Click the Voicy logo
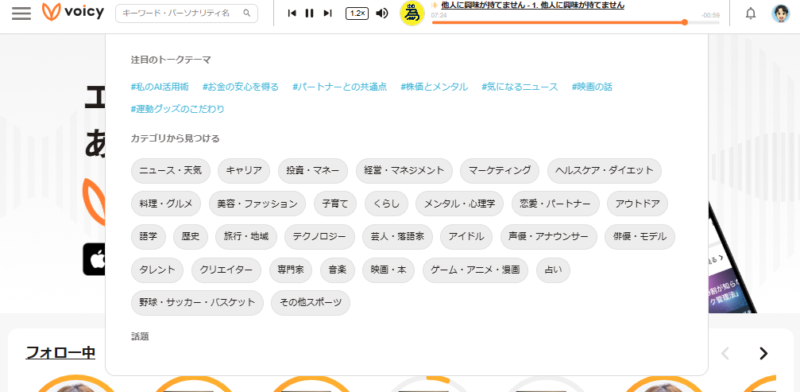 (x=73, y=12)
